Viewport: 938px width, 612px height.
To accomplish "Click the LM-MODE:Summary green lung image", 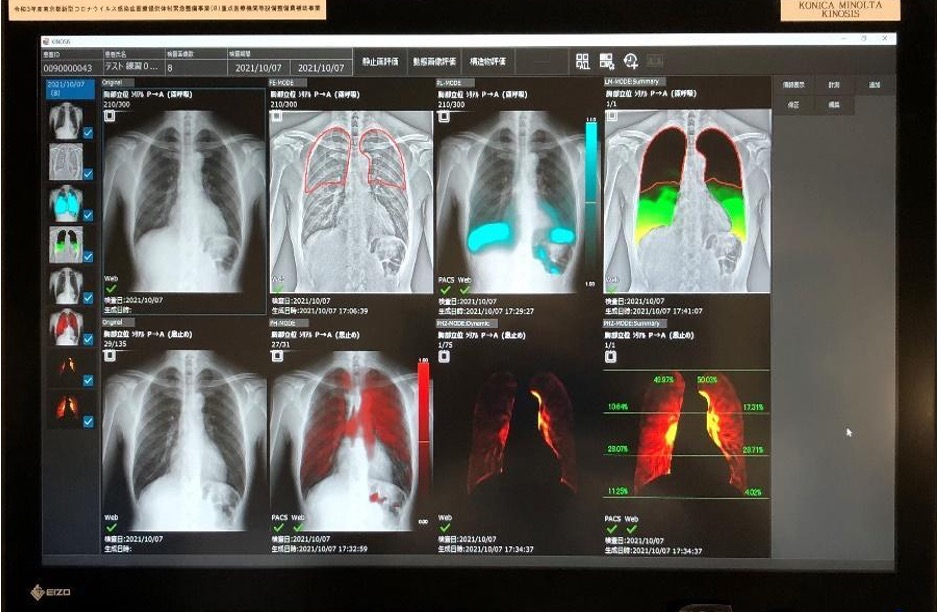I will [687, 200].
